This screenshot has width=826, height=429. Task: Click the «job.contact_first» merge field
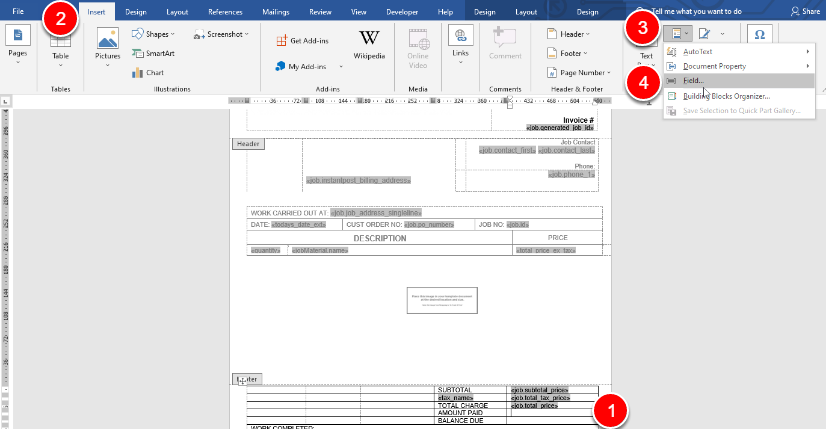click(x=507, y=150)
